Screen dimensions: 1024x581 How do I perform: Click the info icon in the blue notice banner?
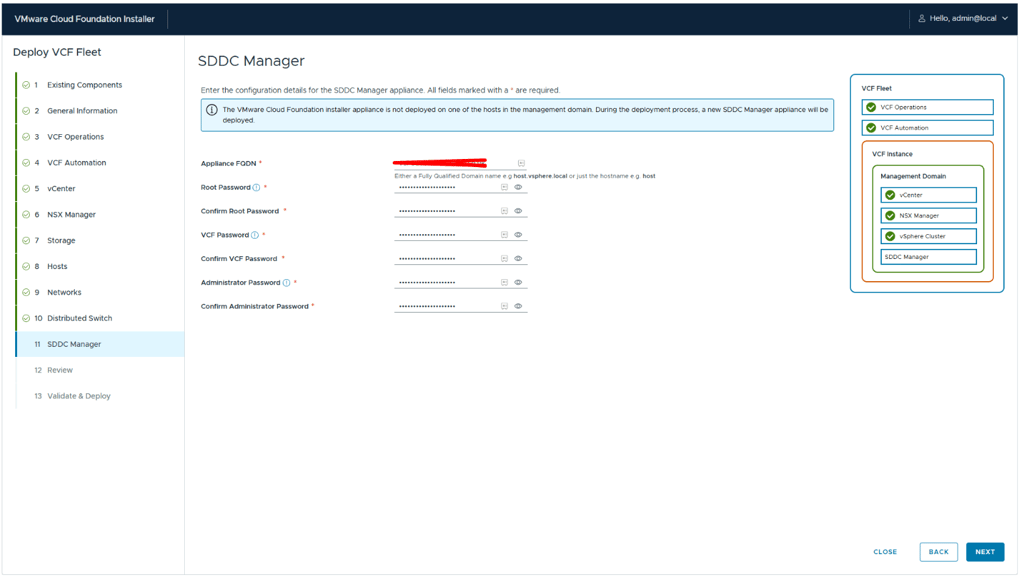212,110
